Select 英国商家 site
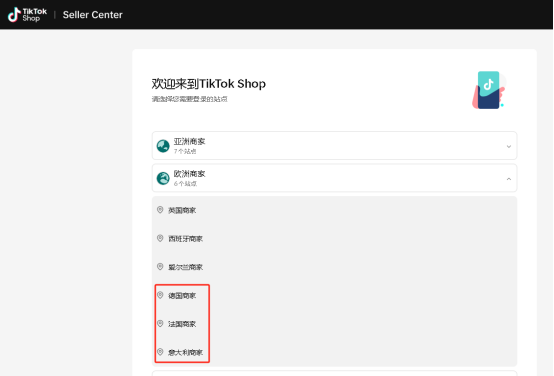 182,210
